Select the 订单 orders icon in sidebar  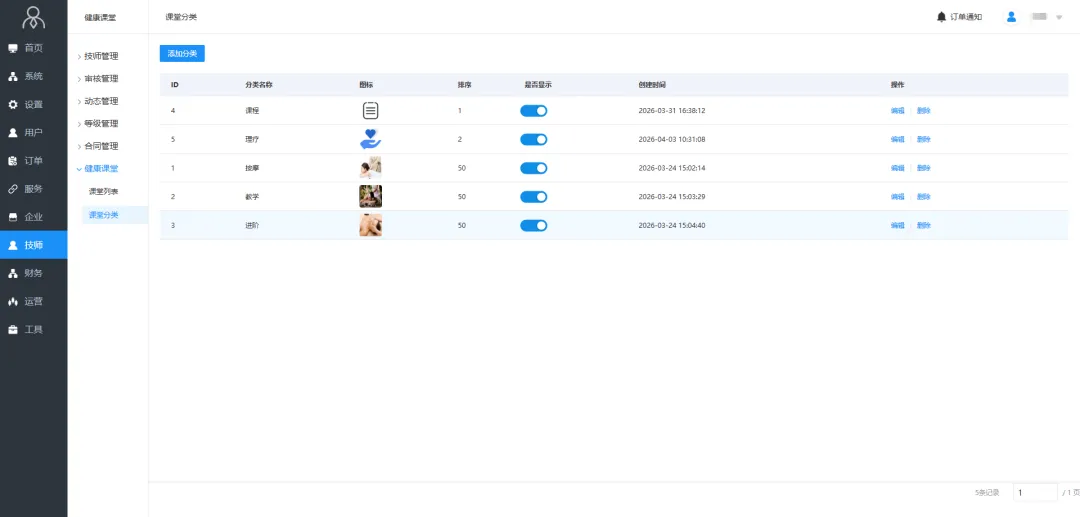pyautogui.click(x=13, y=161)
